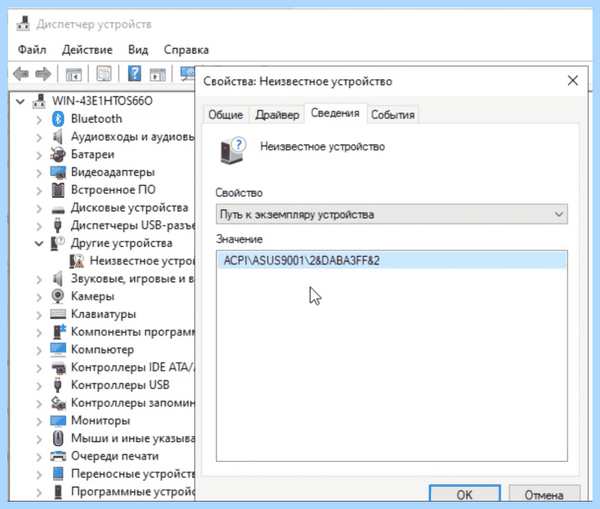Click the Батареи battery icon

(58, 154)
